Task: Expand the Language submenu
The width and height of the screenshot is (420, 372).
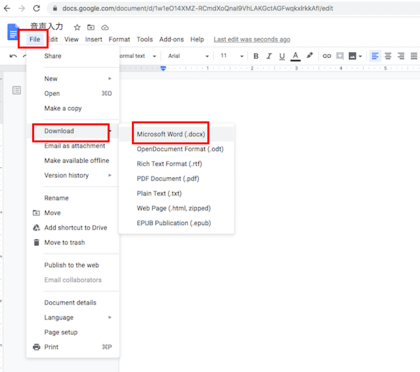Action: pos(73,317)
